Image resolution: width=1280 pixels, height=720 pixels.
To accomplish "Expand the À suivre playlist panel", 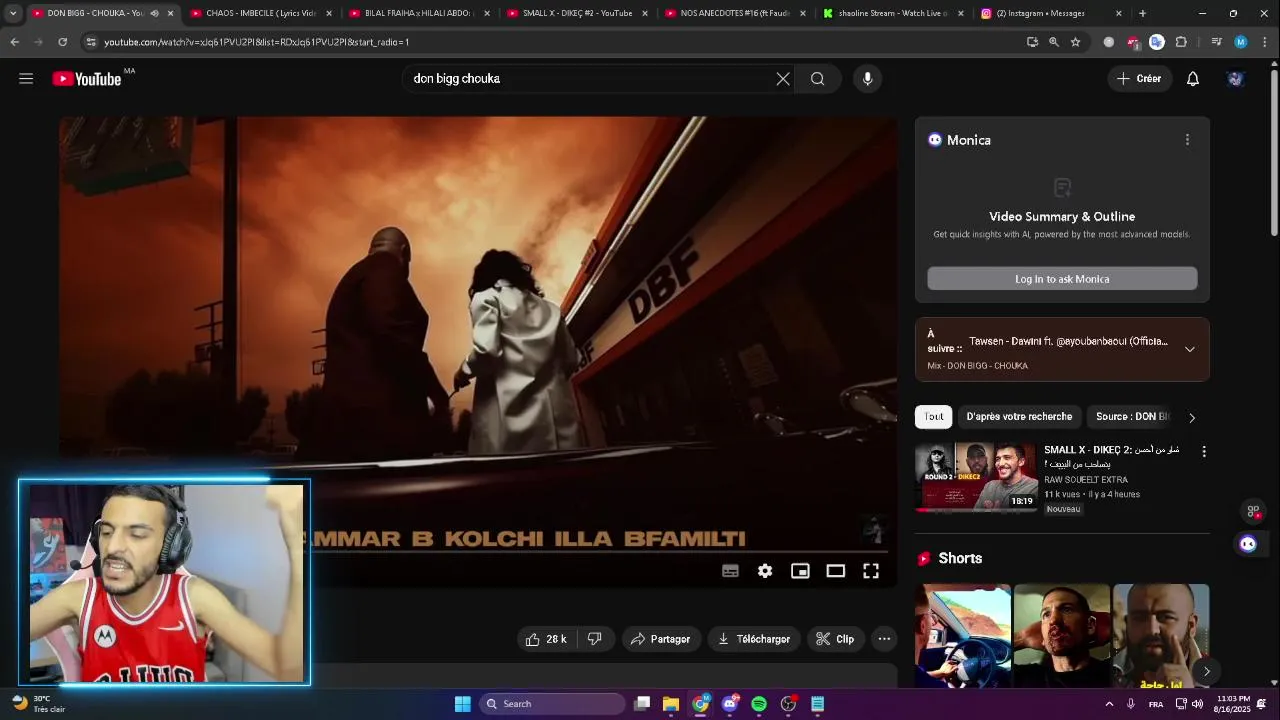I will click(x=1189, y=349).
